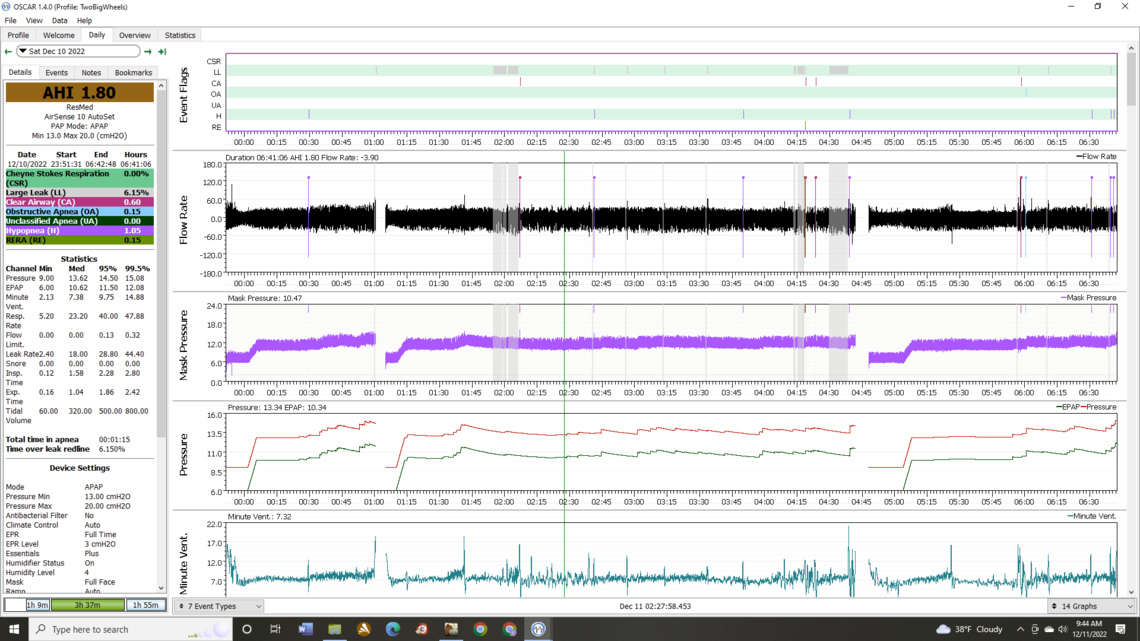
Task: Open the Help menu
Action: 84,20
